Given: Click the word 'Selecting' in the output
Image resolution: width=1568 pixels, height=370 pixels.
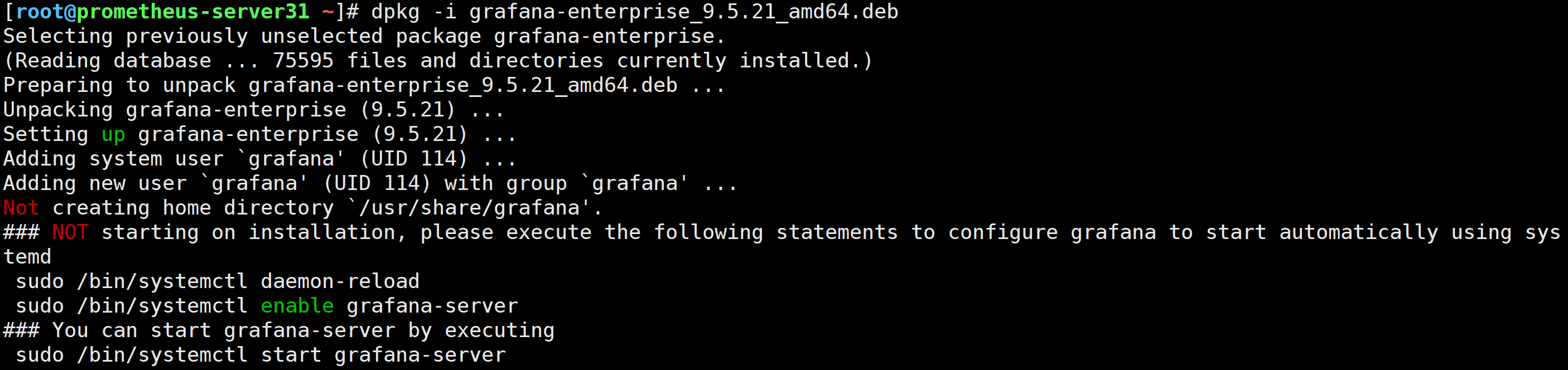Looking at the screenshot, I should click(x=59, y=37).
